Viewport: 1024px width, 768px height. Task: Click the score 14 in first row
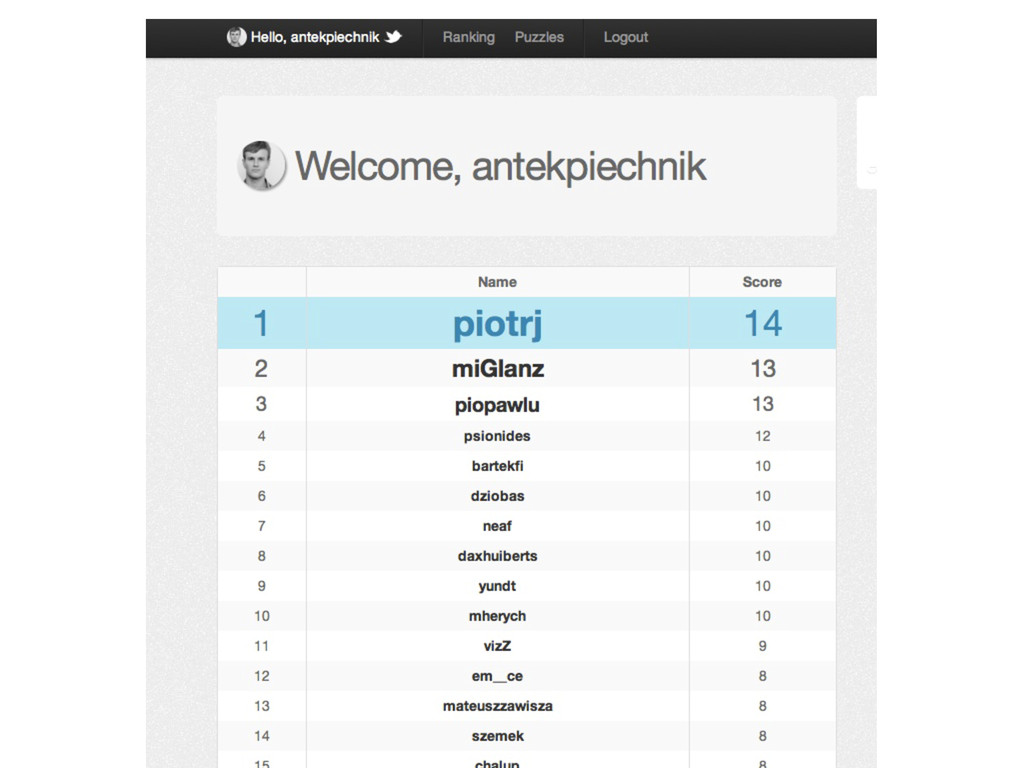[x=763, y=324]
